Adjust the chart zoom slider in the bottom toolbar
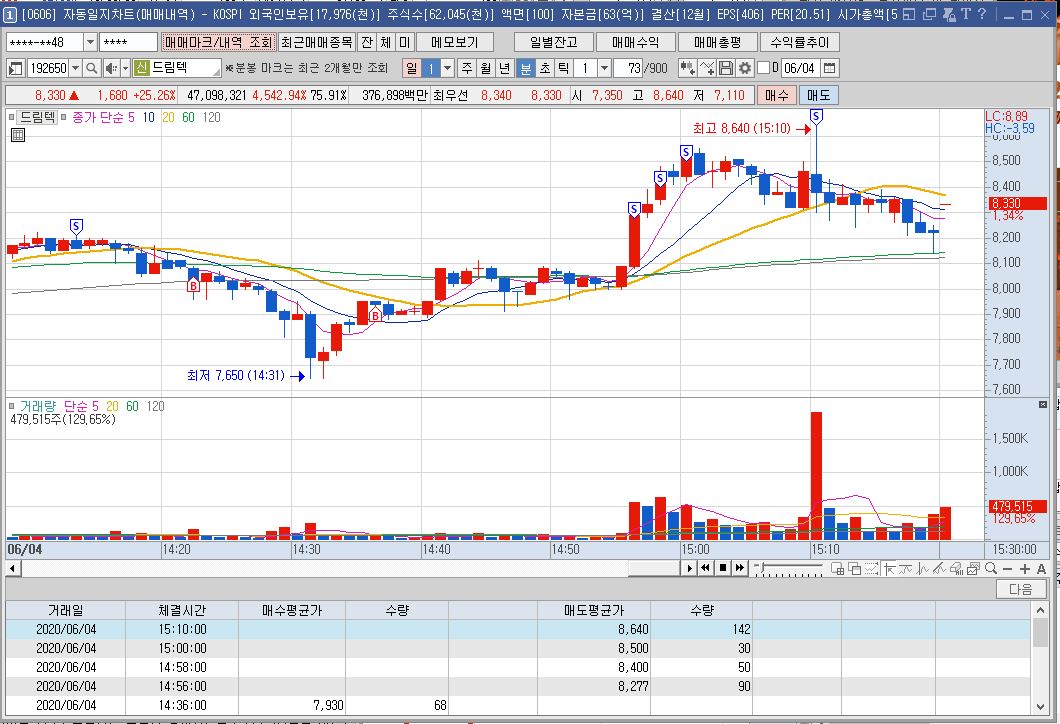 [x=762, y=567]
